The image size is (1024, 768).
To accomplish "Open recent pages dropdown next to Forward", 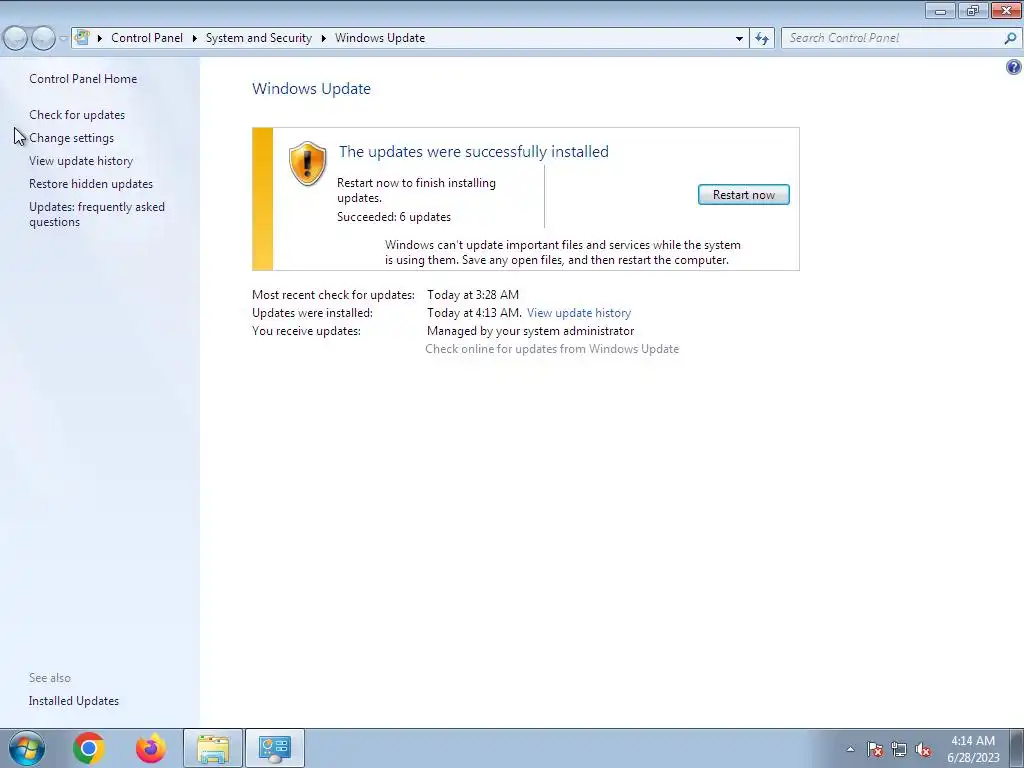I will 63,39.
